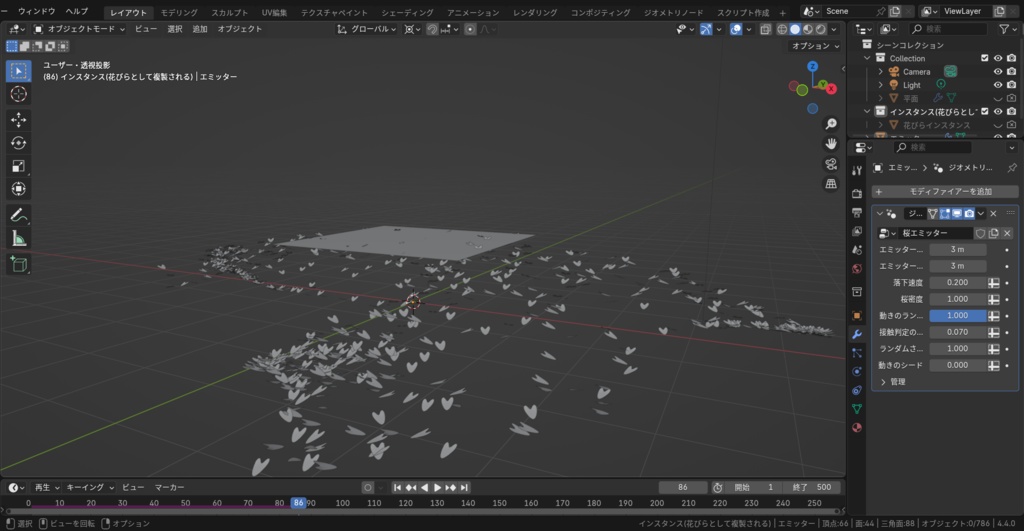
Task: Open the 追加 add menu in viewport
Action: (x=200, y=29)
